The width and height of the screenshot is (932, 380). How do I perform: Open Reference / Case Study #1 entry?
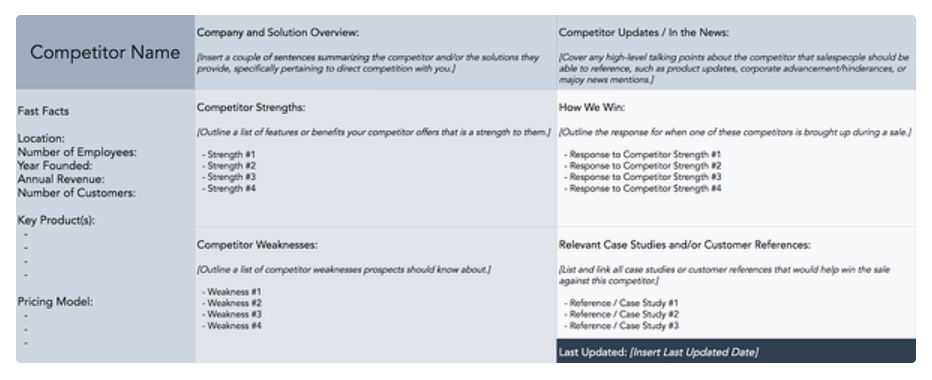621,303
